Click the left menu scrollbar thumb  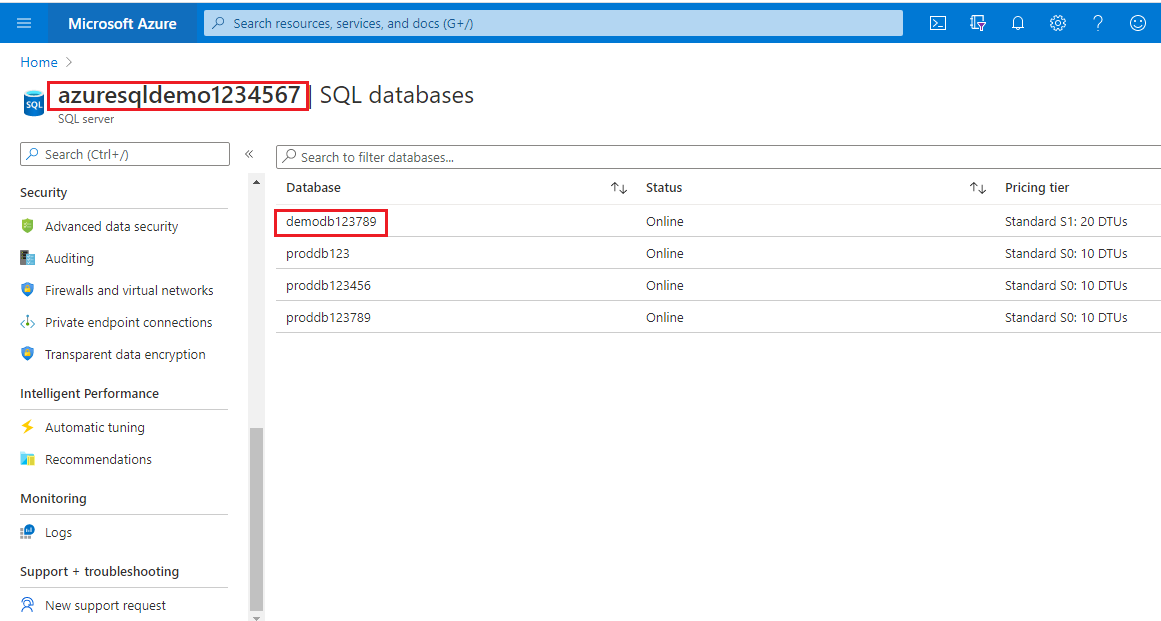click(x=256, y=518)
